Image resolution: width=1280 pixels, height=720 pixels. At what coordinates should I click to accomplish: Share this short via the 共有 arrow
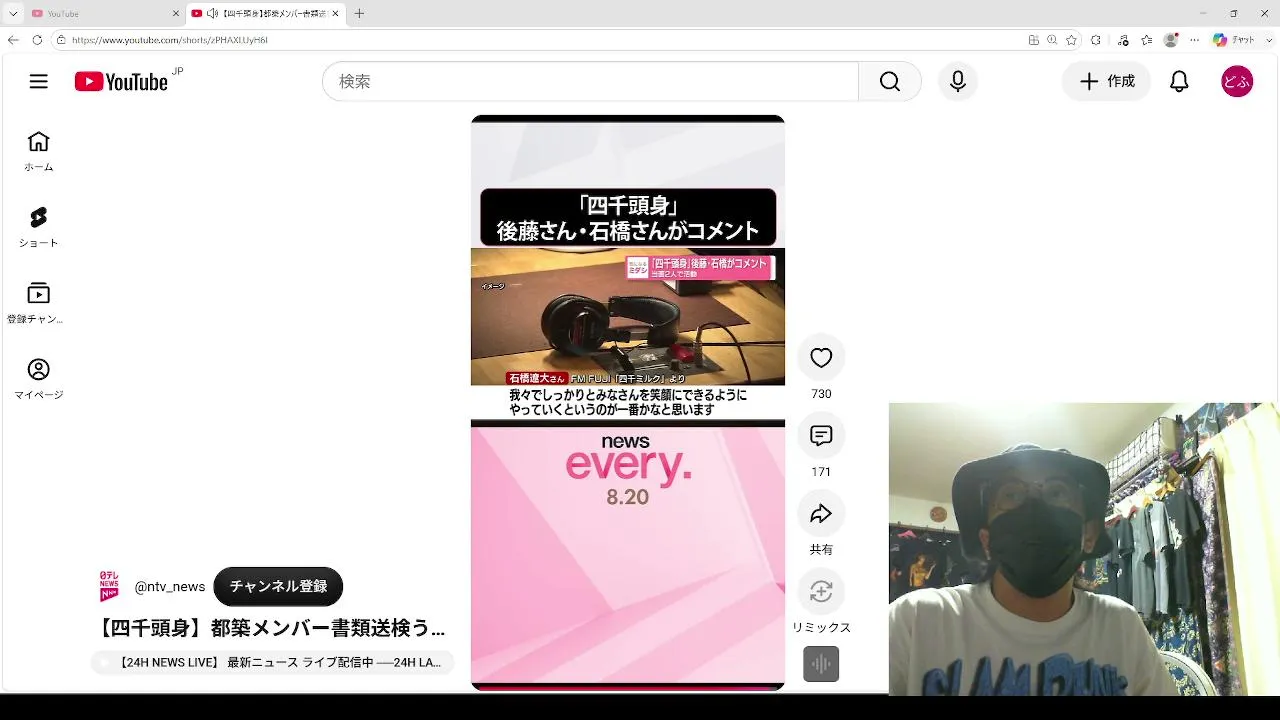821,514
